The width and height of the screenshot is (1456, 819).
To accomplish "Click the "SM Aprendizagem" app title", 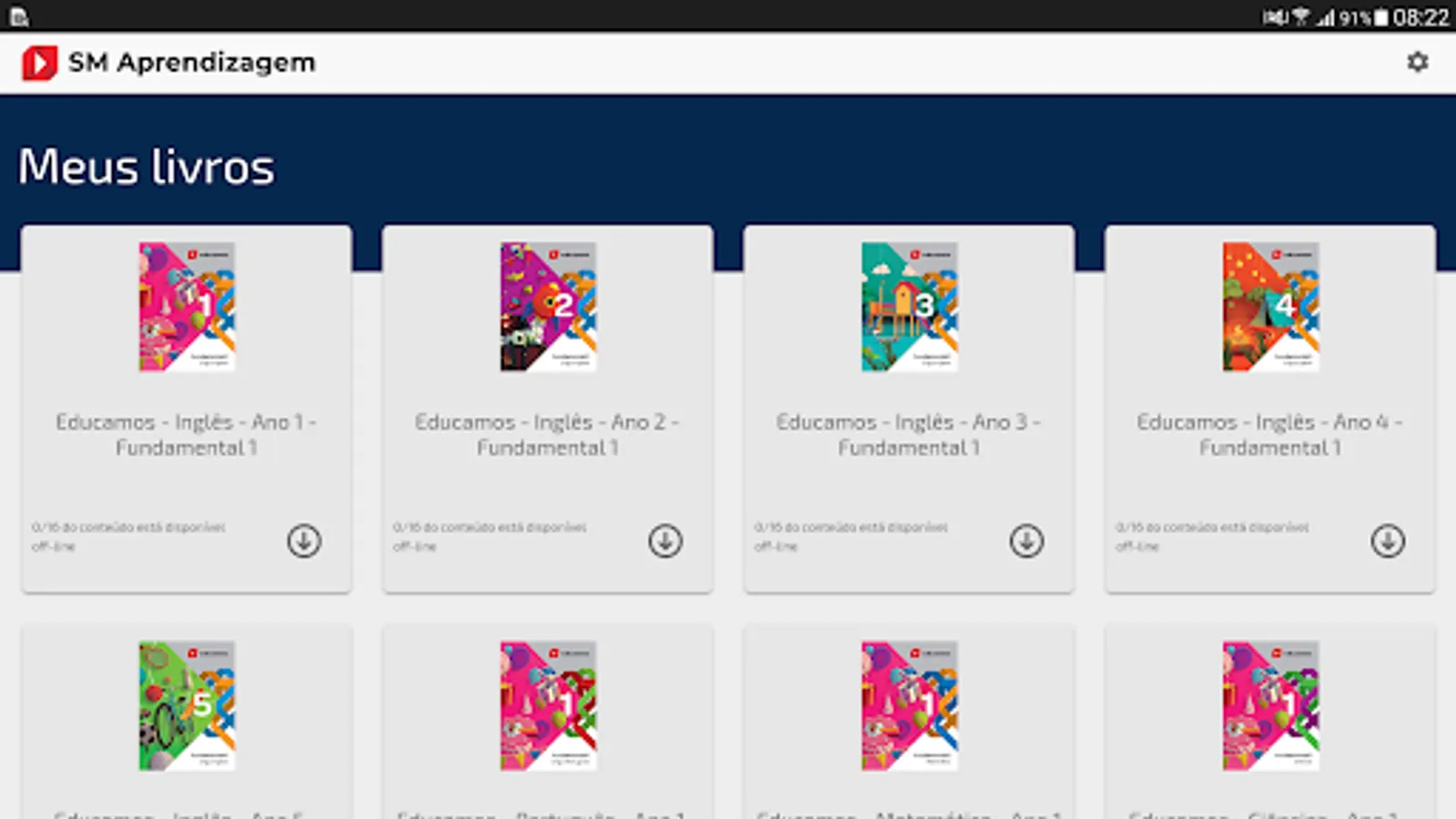I will tap(192, 63).
